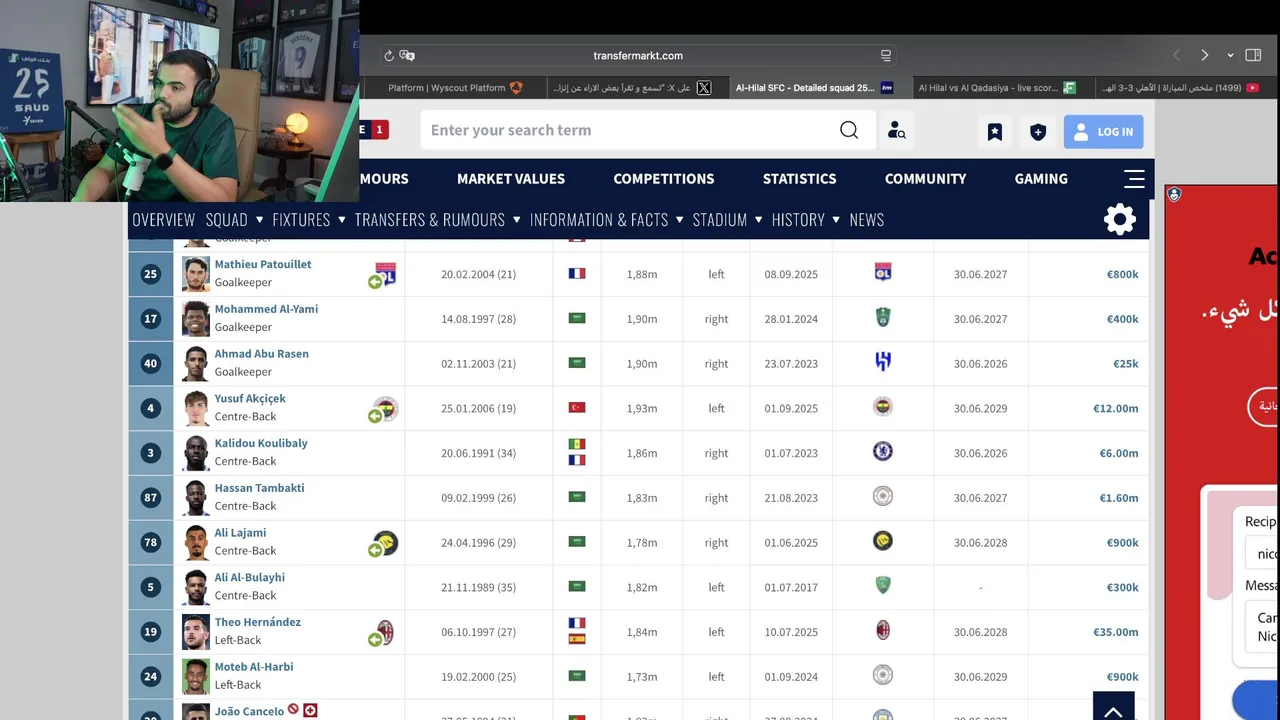This screenshot has height=720, width=1280.
Task: Open Yusuf Akçiçek player link
Action: (x=250, y=399)
